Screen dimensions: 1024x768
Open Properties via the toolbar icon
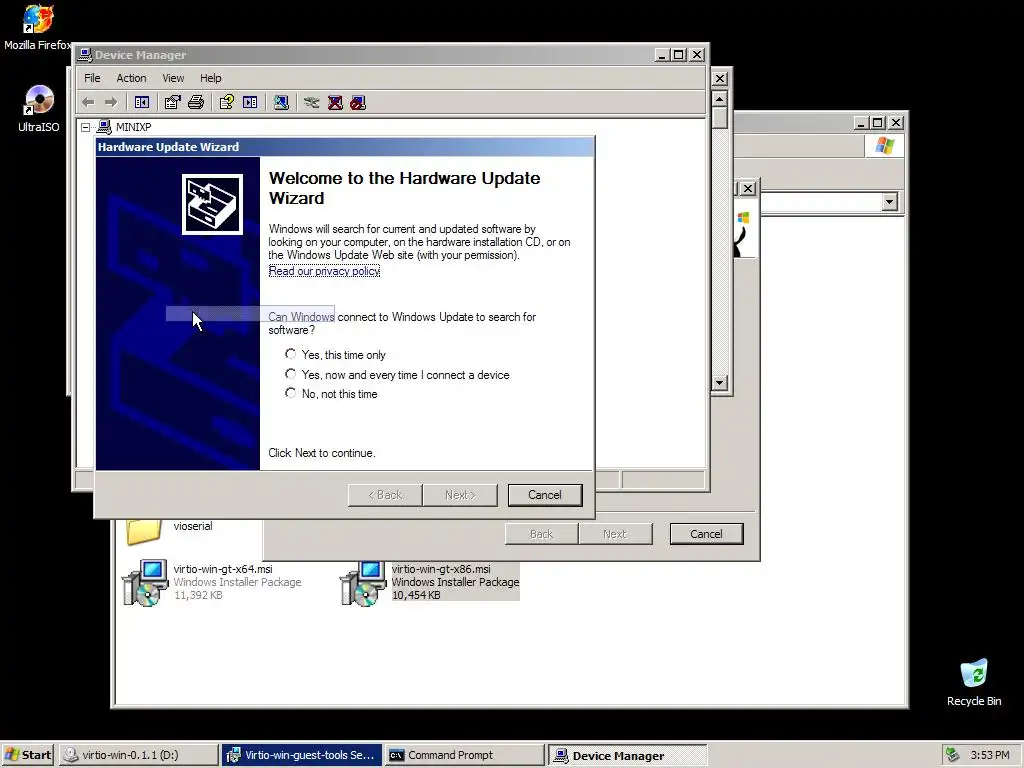tap(172, 103)
